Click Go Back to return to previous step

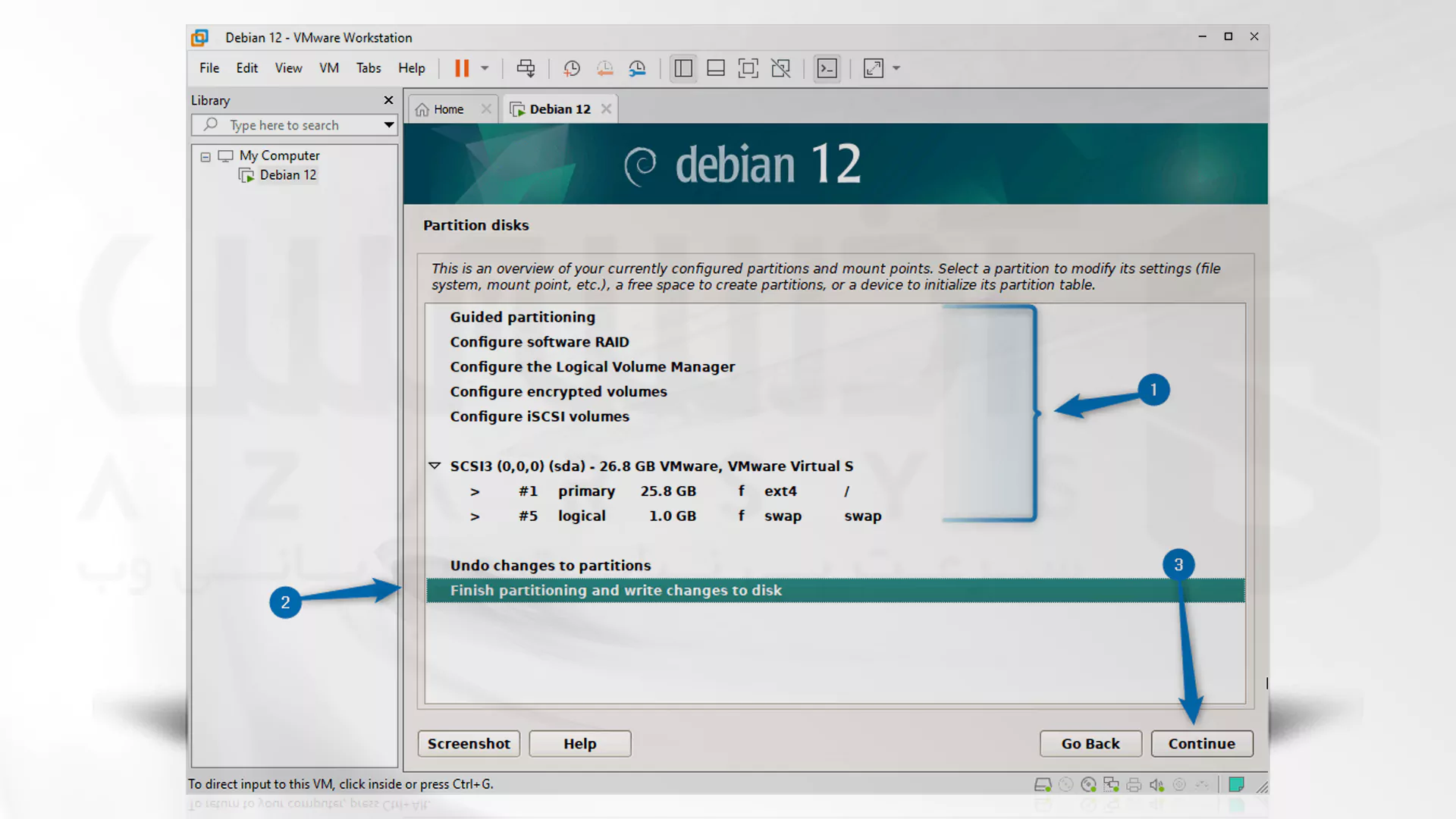tap(1091, 743)
